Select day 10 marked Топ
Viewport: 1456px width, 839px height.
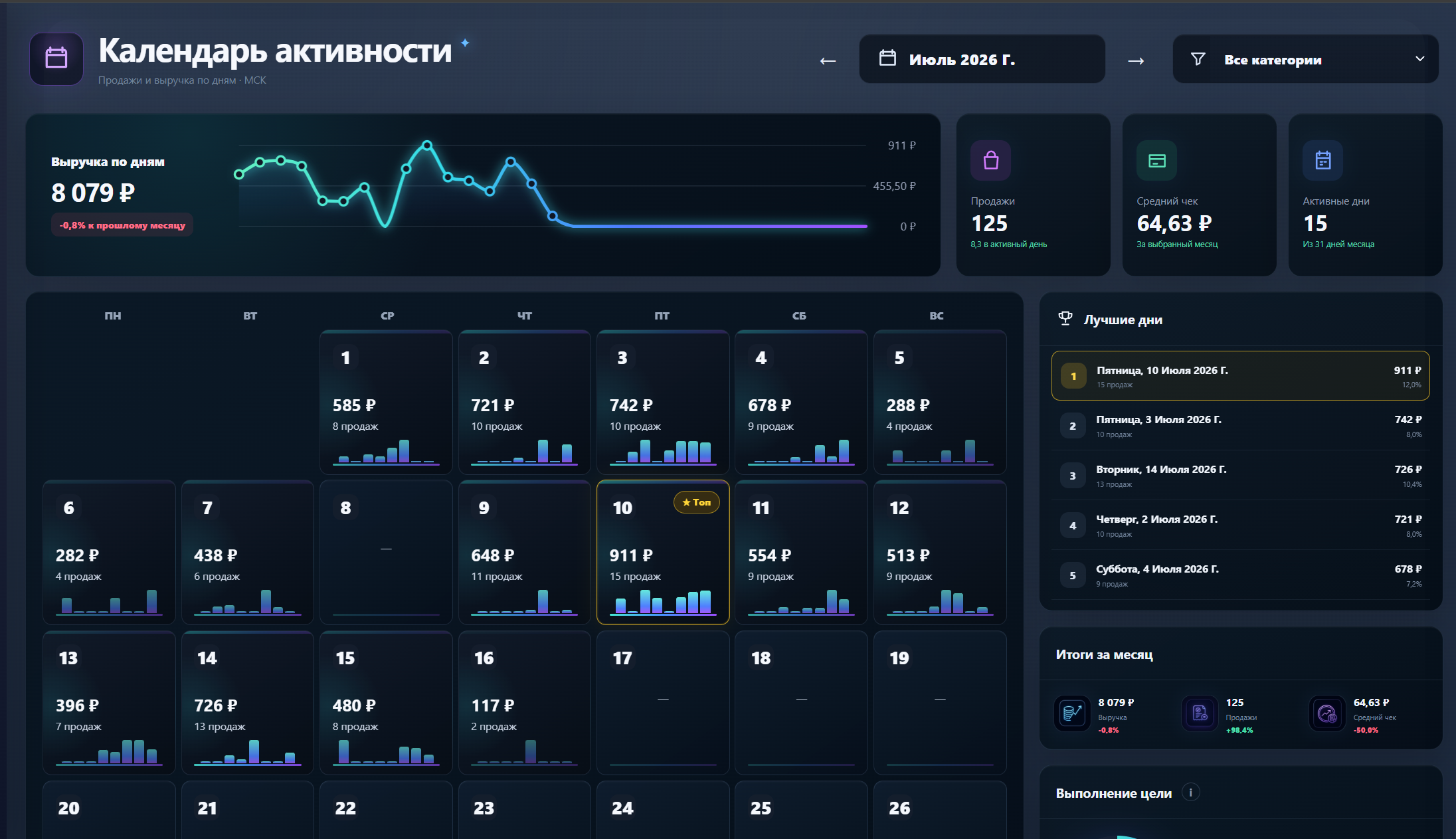click(x=663, y=553)
